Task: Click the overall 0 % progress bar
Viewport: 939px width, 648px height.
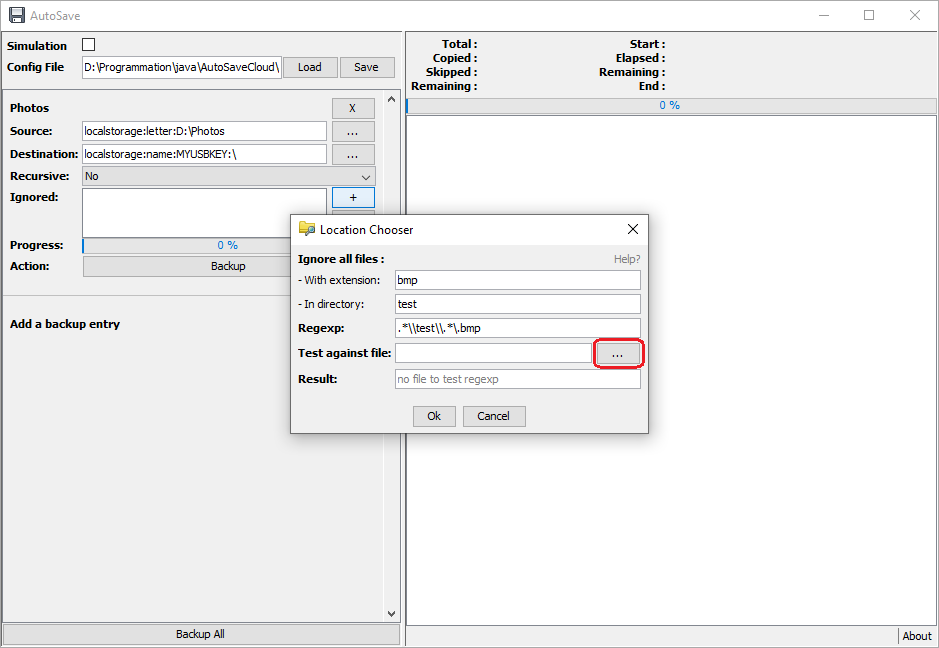Action: [x=671, y=105]
